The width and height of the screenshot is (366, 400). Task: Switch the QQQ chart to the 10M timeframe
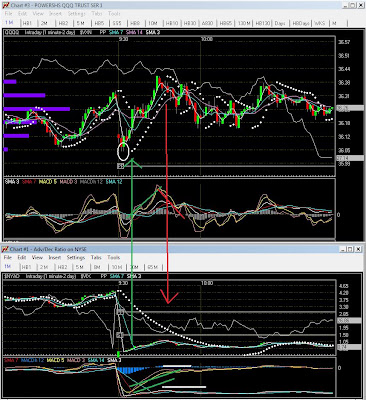[x=153, y=23]
